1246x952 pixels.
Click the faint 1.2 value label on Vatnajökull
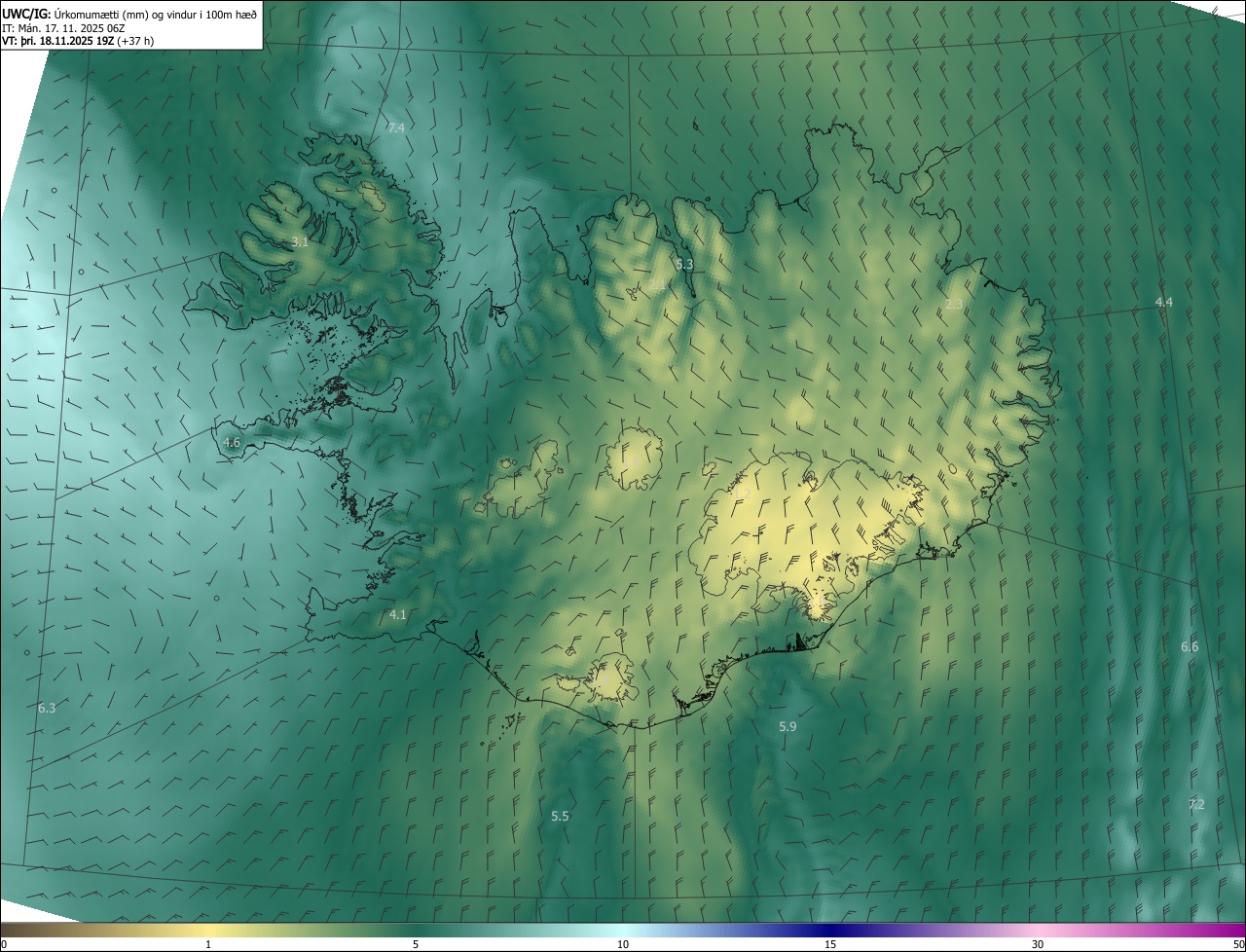(742, 494)
